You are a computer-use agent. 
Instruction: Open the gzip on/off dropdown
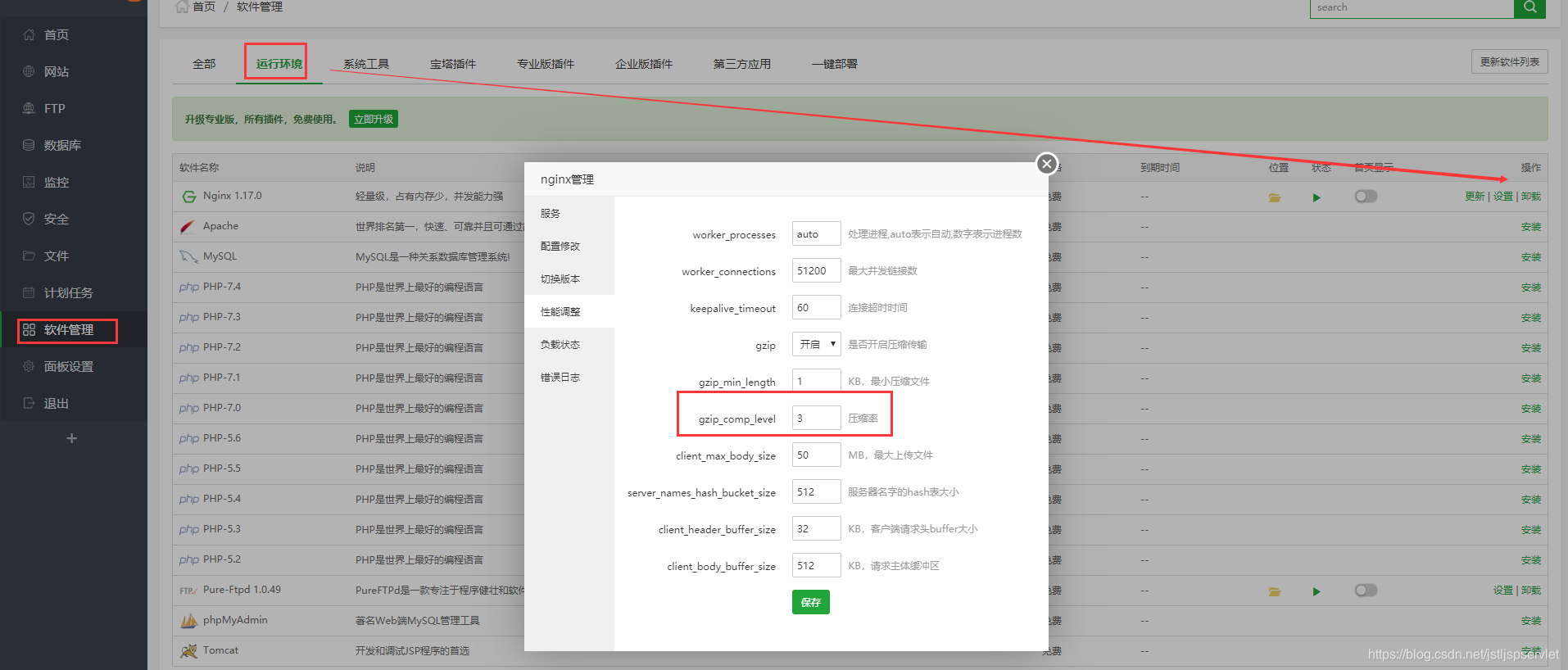tap(817, 344)
